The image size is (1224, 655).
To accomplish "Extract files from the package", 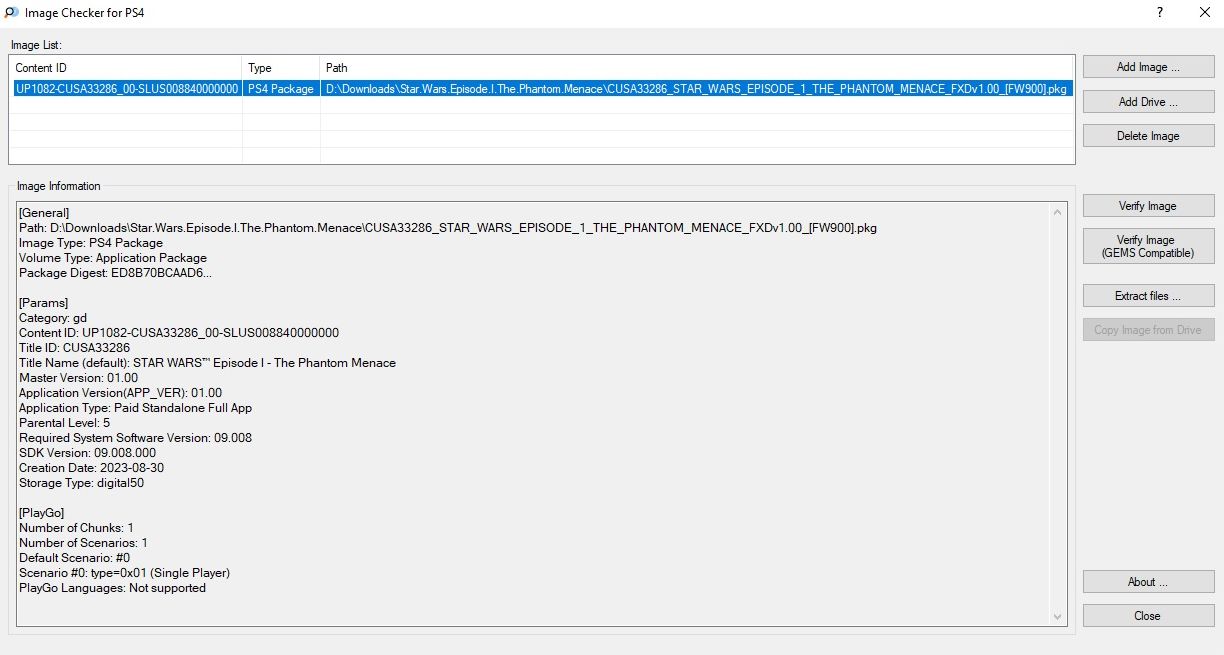I will [x=1148, y=295].
